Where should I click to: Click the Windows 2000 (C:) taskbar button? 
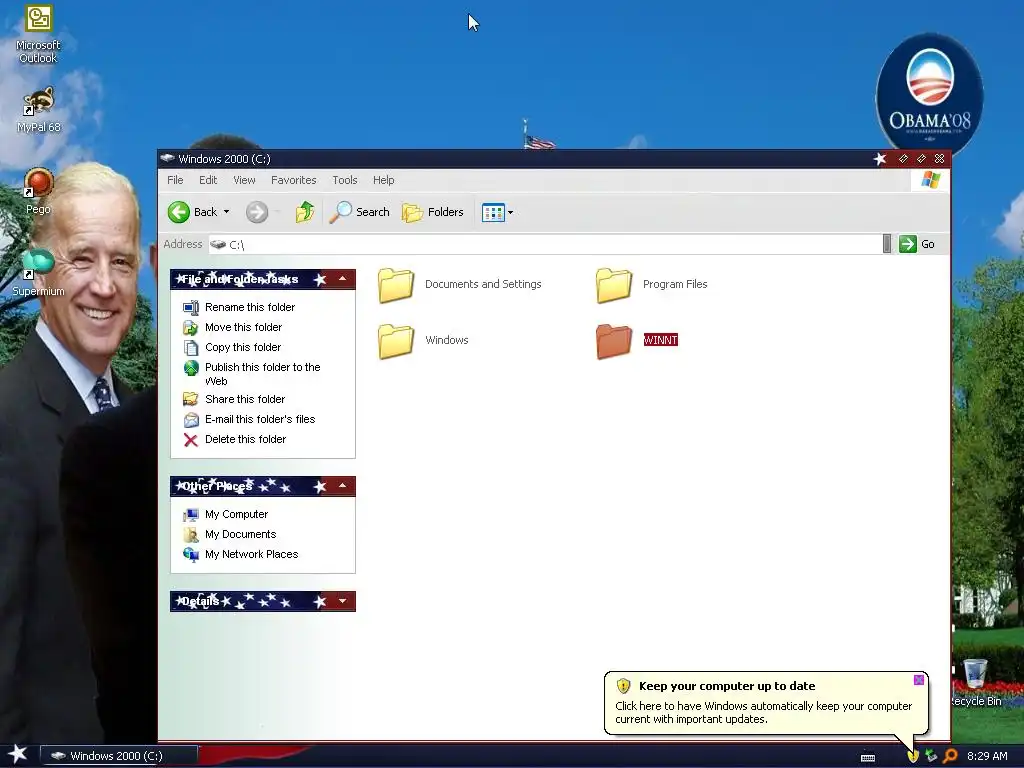tap(118, 756)
